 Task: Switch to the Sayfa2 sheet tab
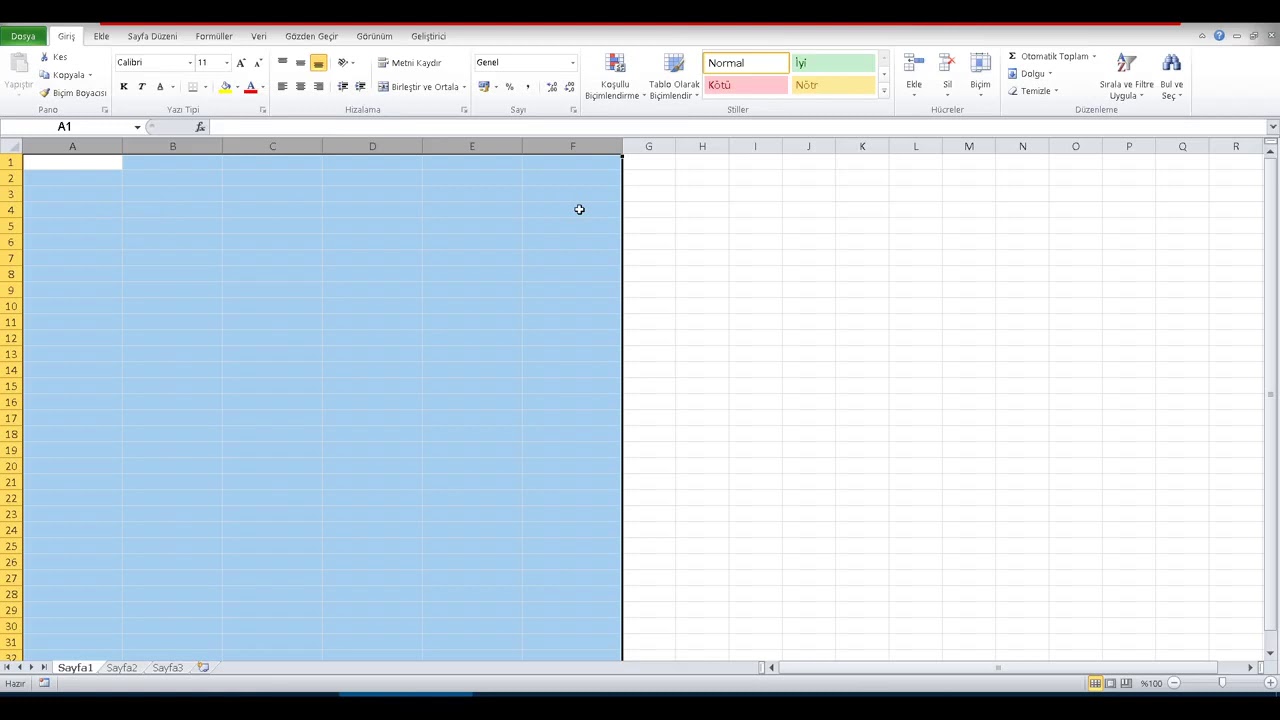point(122,667)
